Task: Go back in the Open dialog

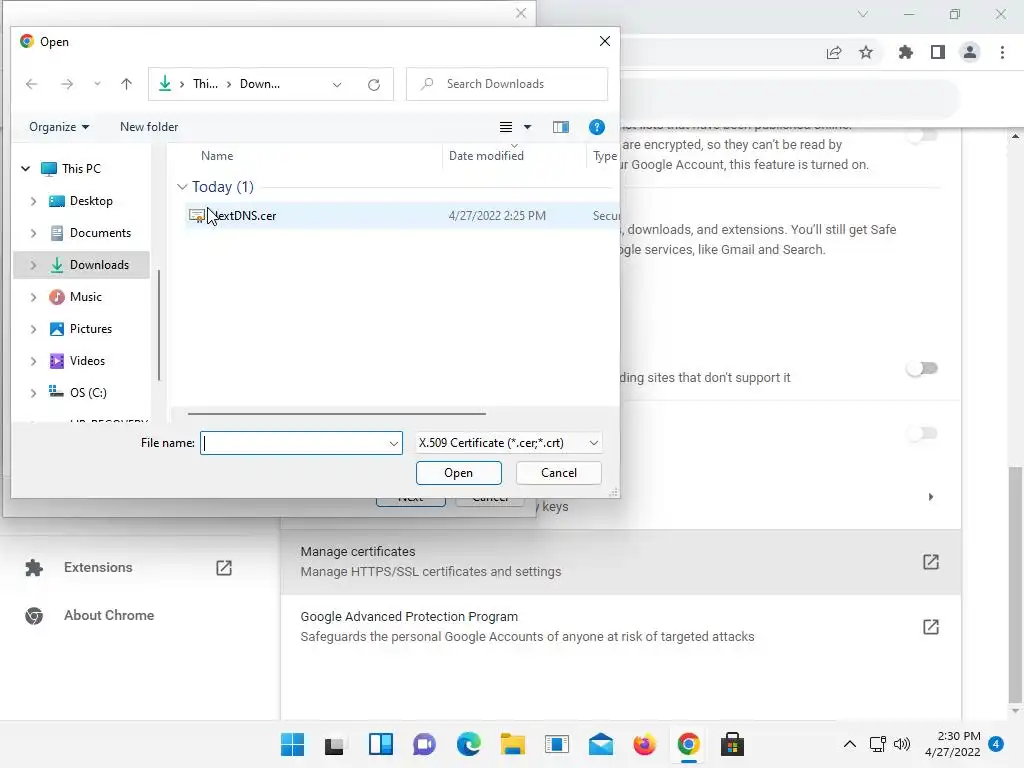Action: (x=31, y=84)
